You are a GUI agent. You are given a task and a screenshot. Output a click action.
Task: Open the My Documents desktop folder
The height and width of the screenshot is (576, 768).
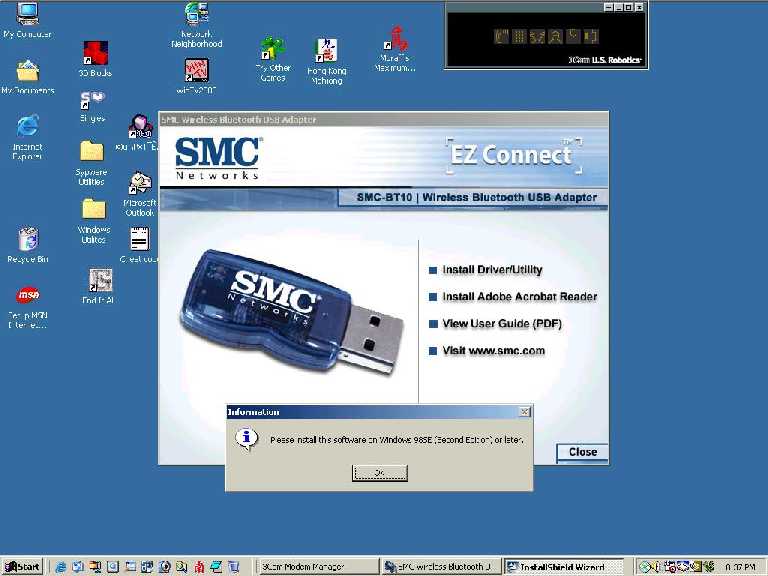pos(27,76)
